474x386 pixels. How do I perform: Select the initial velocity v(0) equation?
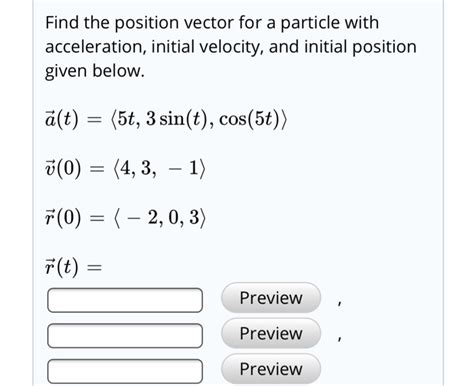(125, 168)
